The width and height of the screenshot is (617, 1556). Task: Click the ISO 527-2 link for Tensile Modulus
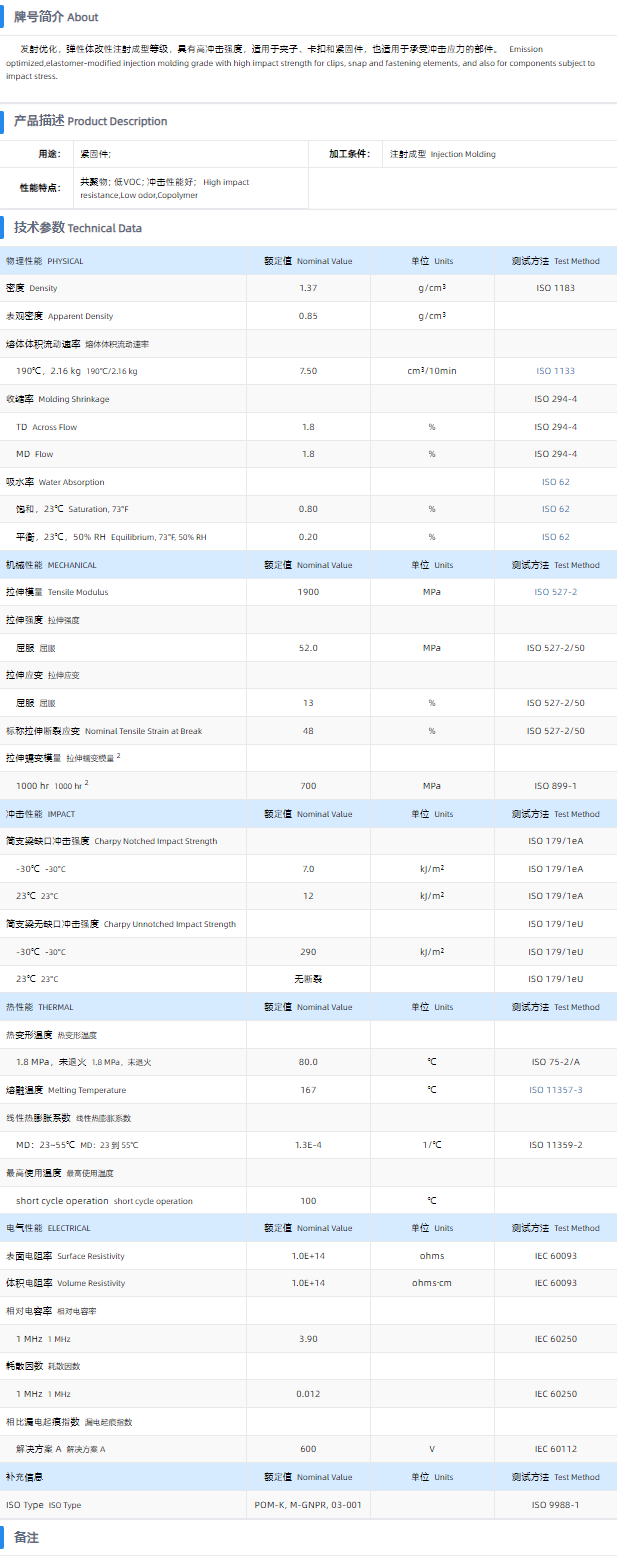pyautogui.click(x=555, y=592)
